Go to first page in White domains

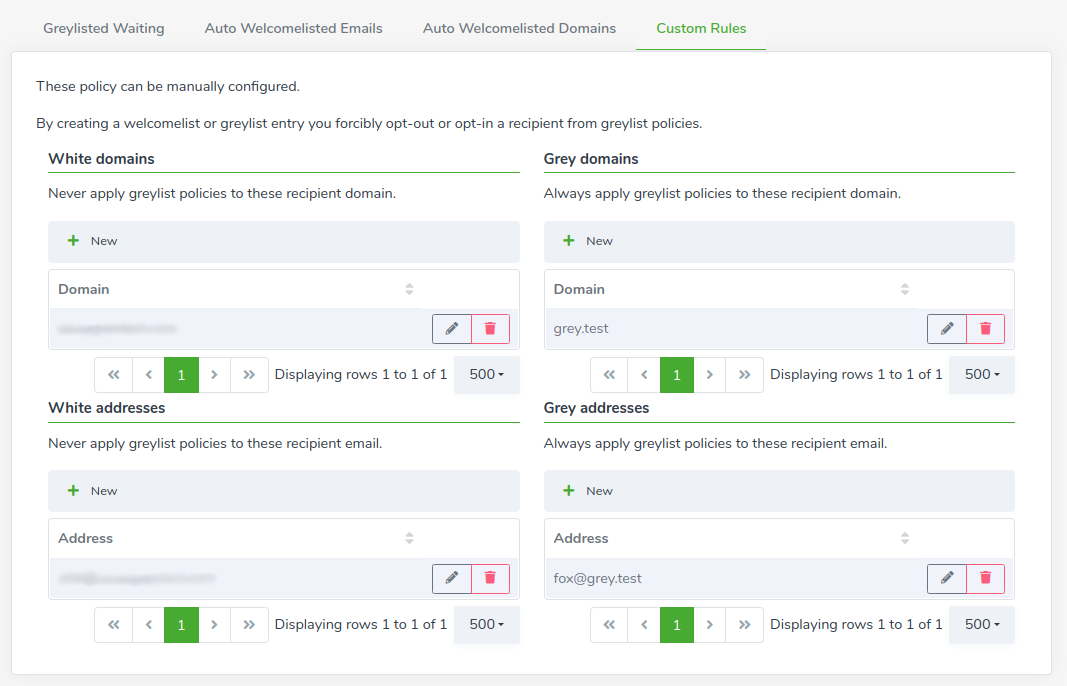coord(114,375)
